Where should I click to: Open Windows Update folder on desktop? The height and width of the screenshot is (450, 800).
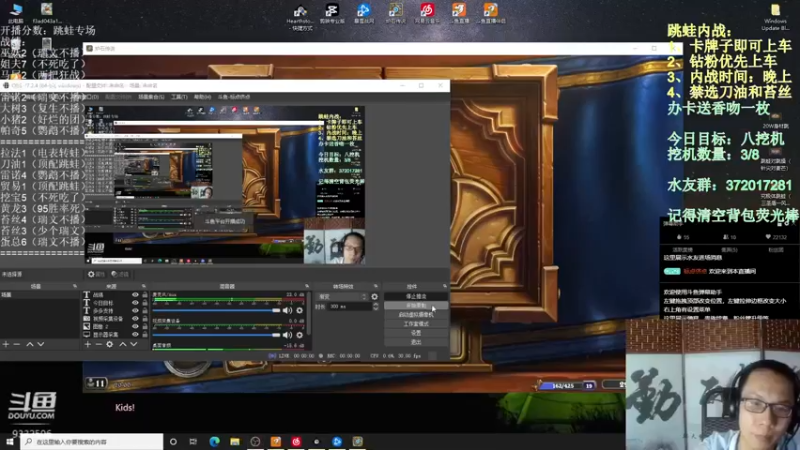click(x=775, y=16)
